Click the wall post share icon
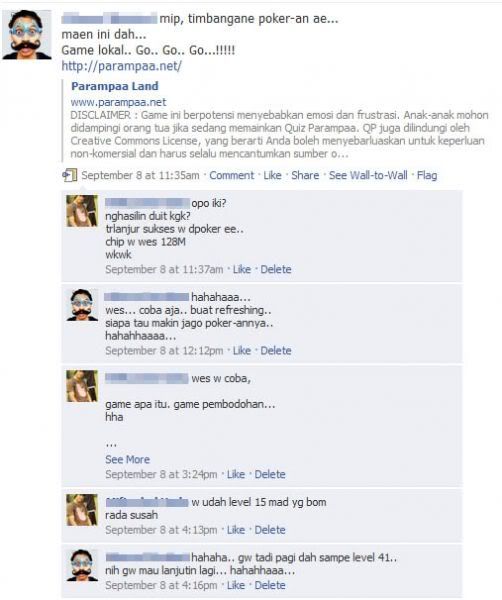 70,175
